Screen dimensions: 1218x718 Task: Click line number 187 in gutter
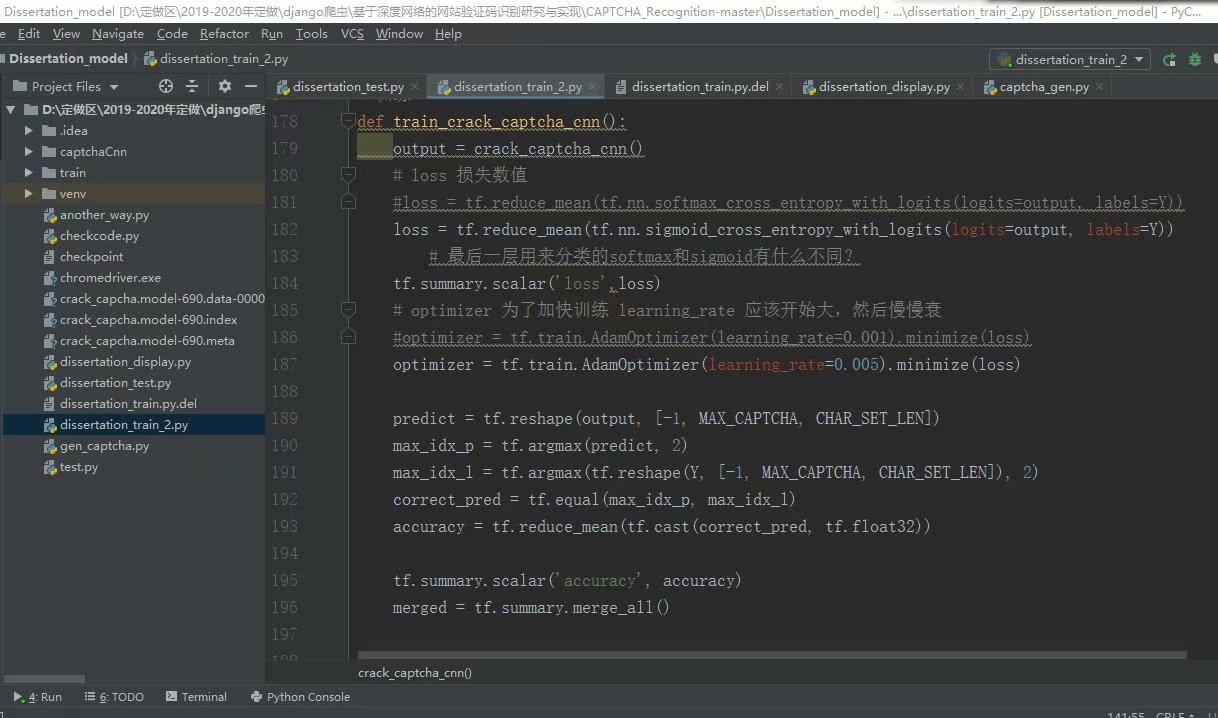click(x=285, y=364)
